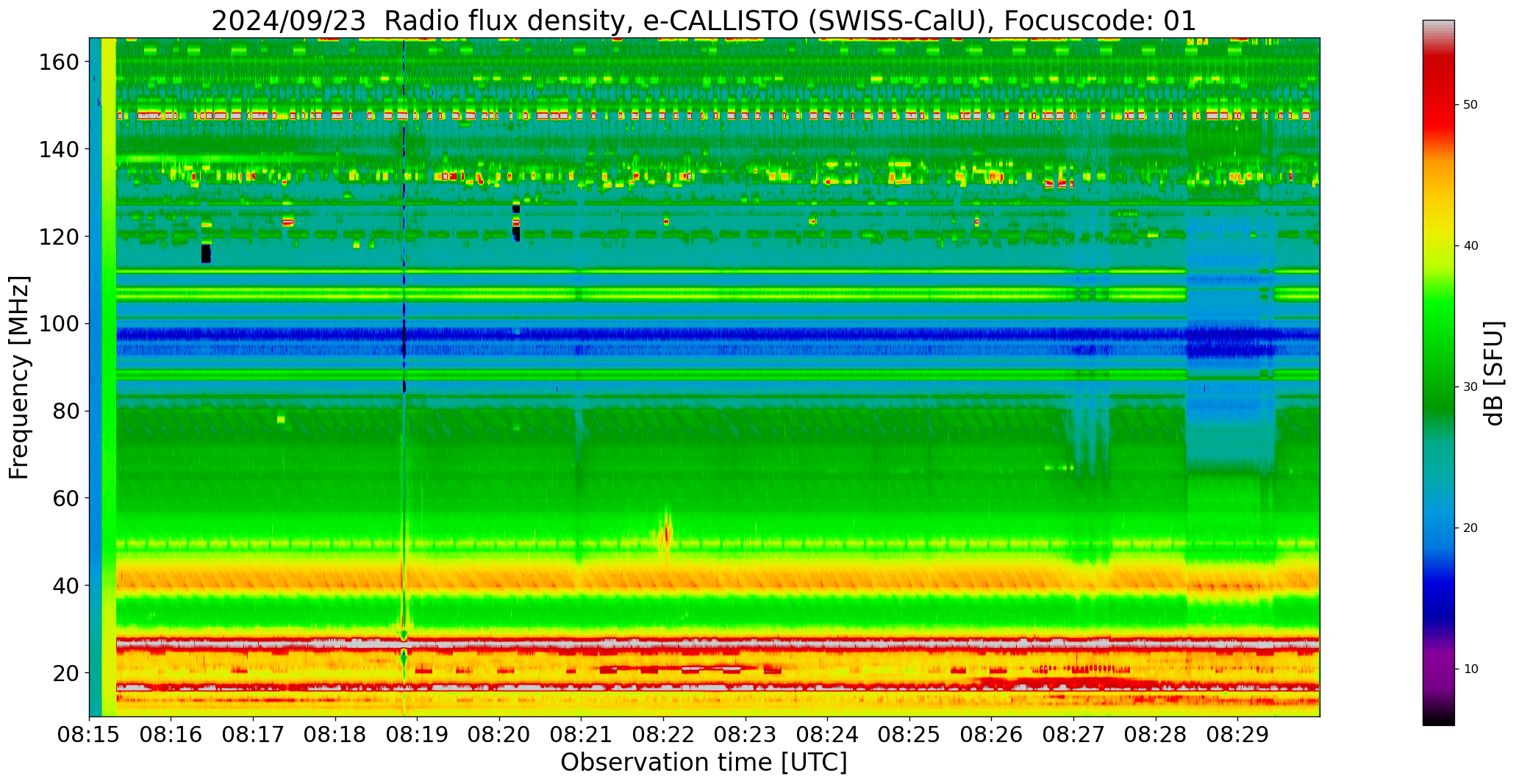
Task: Click the 08:21 time tick label
Action: (582, 734)
